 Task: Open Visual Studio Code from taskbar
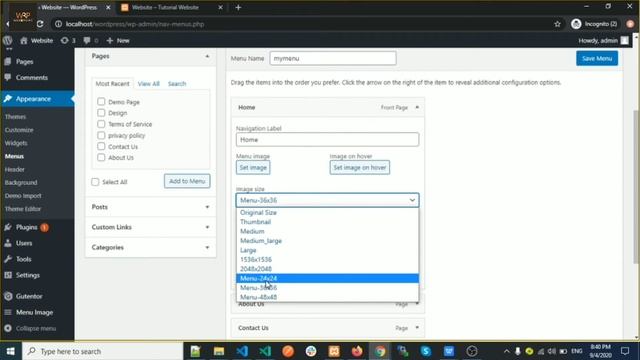click(x=242, y=351)
